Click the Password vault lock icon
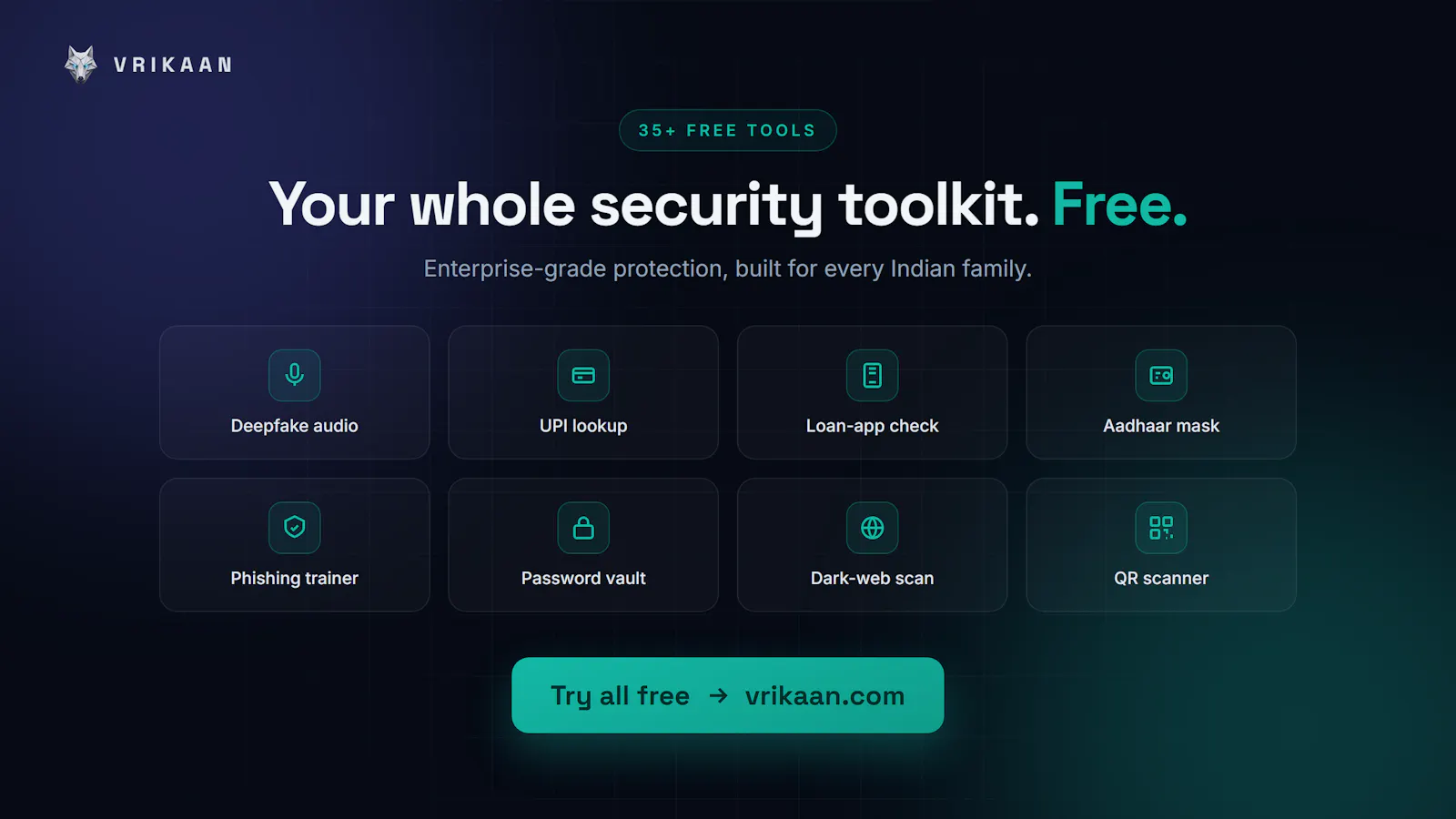This screenshot has height=819, width=1456. point(583,528)
